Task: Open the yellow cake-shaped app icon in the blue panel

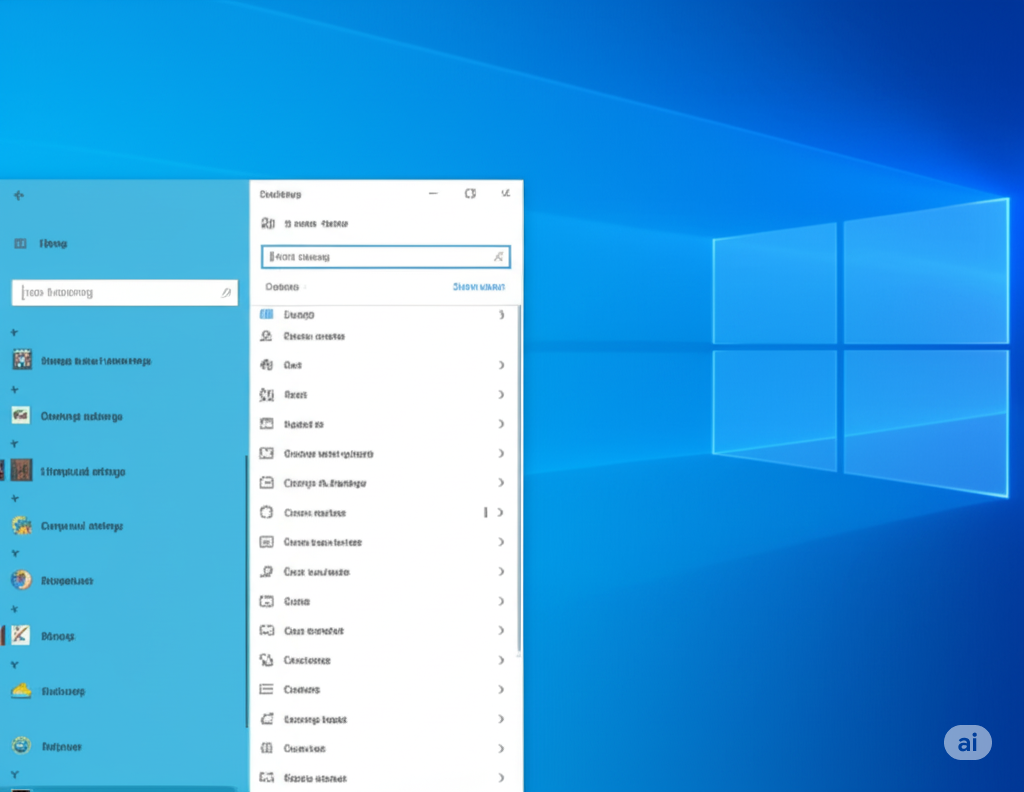Action: (21, 690)
